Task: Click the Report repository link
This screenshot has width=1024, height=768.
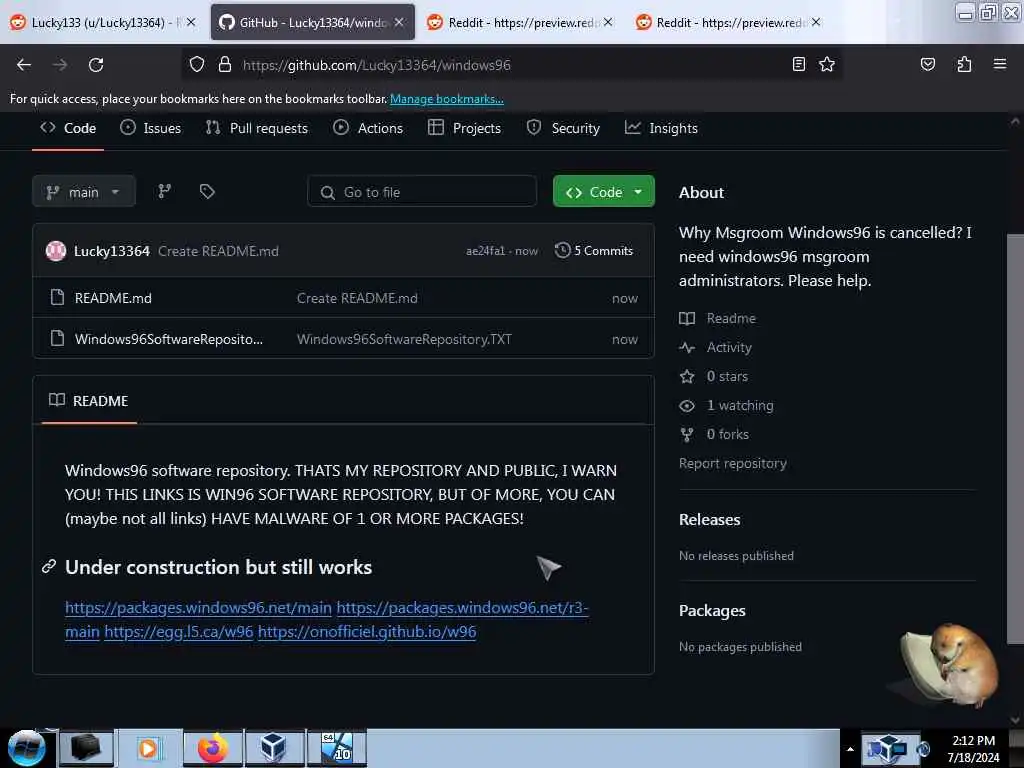Action: pyautogui.click(x=733, y=463)
